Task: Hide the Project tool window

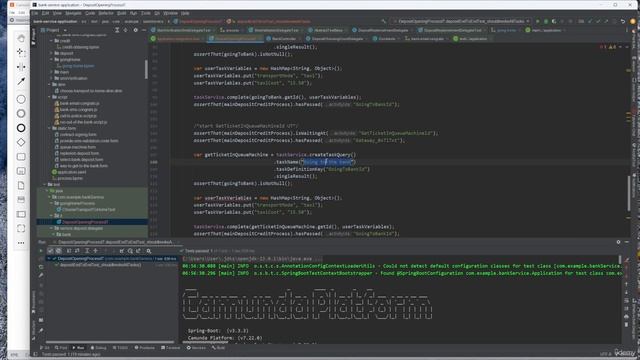Action: (144, 30)
